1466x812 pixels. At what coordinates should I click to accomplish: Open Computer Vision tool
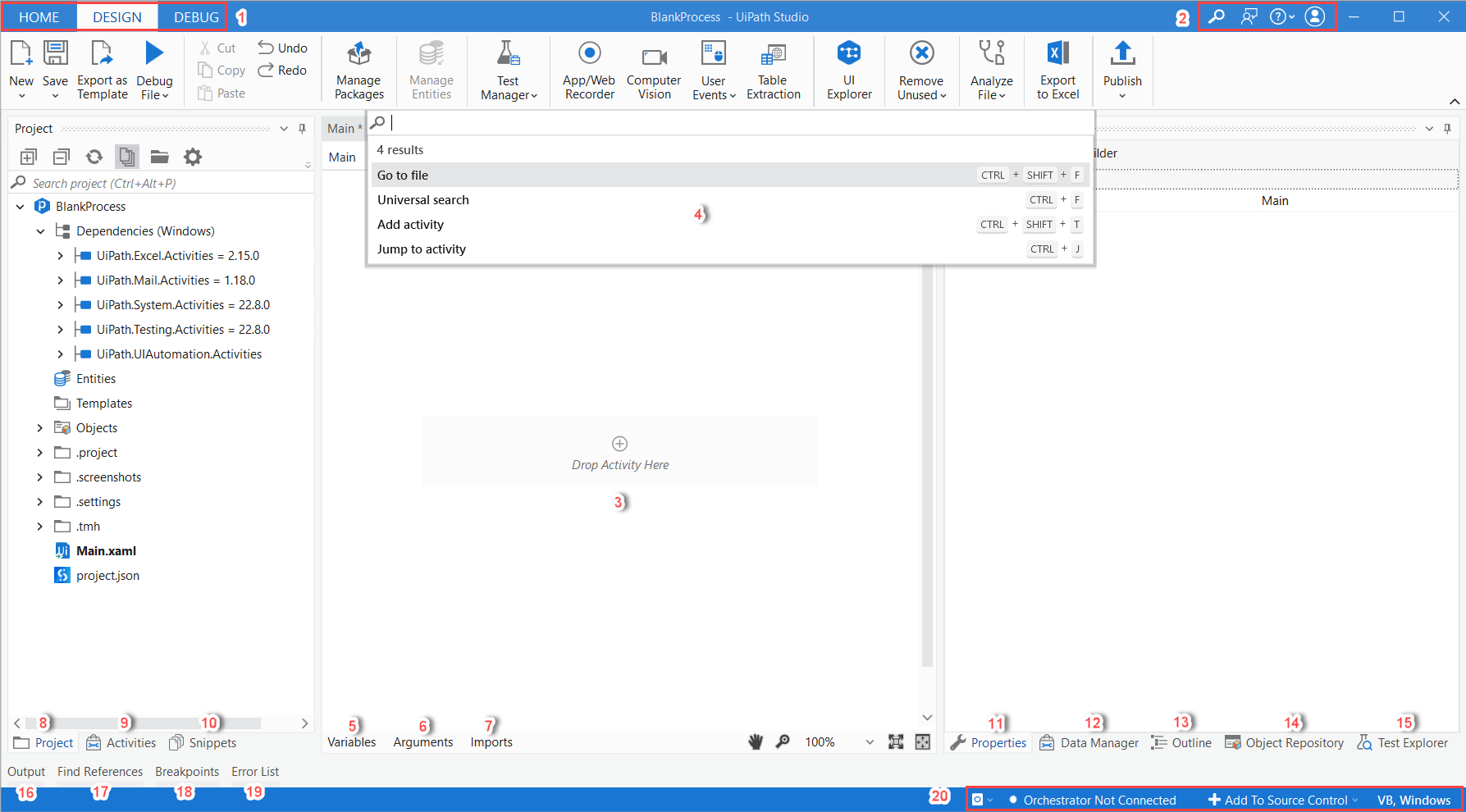point(654,71)
